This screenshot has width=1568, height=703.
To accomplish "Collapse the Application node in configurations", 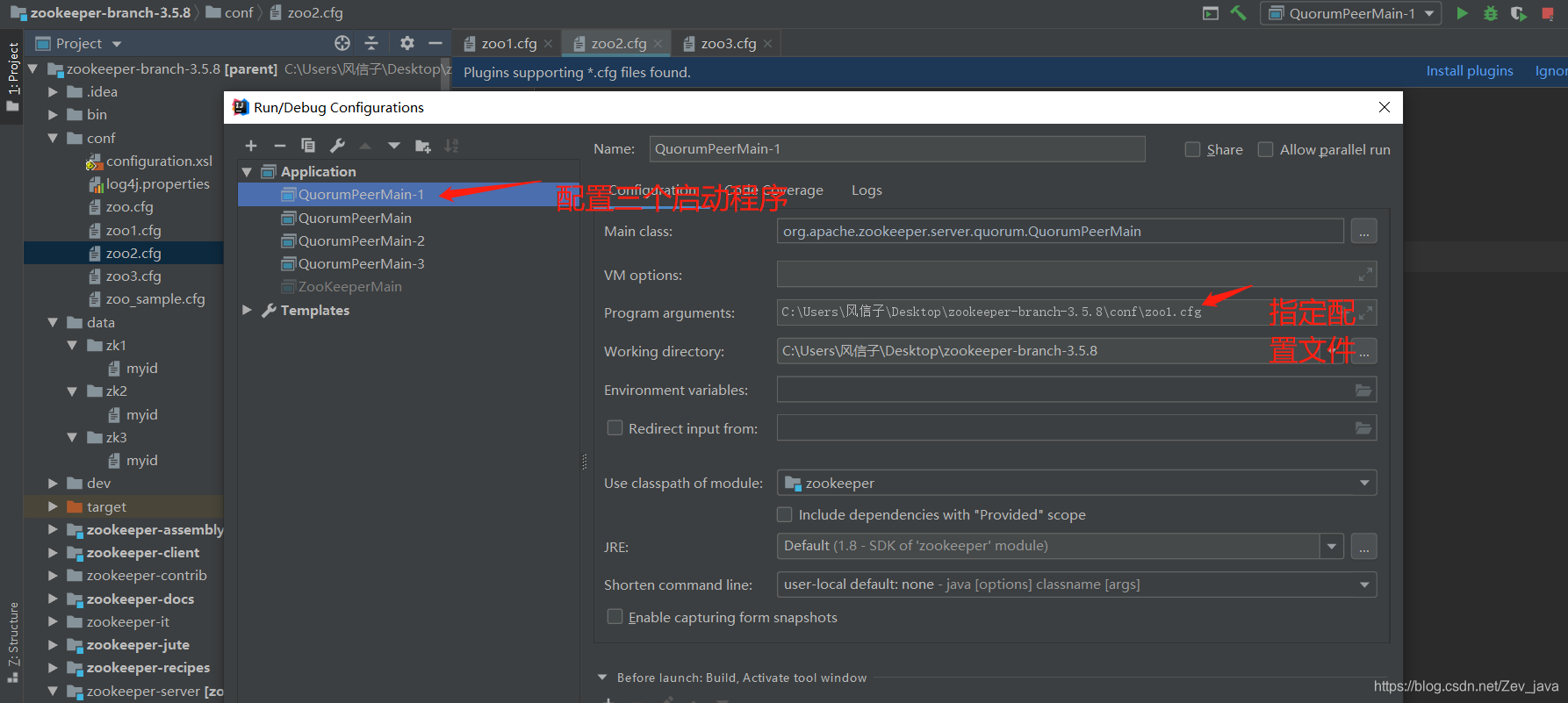I will (247, 172).
